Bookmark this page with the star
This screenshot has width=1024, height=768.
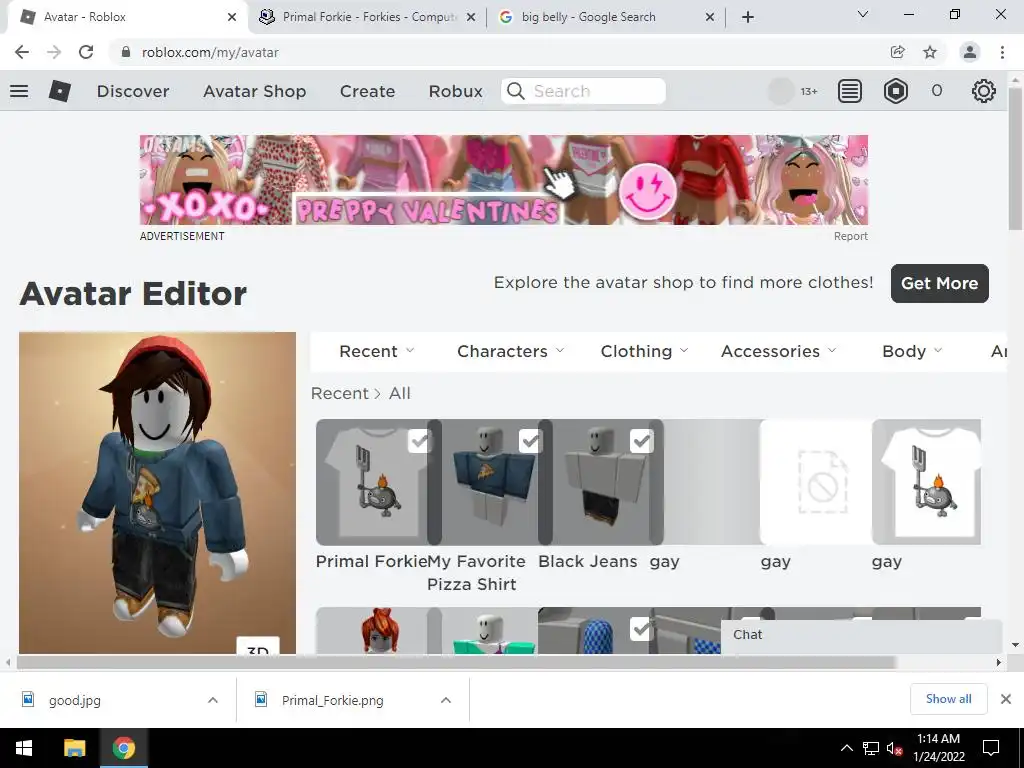[x=930, y=52]
